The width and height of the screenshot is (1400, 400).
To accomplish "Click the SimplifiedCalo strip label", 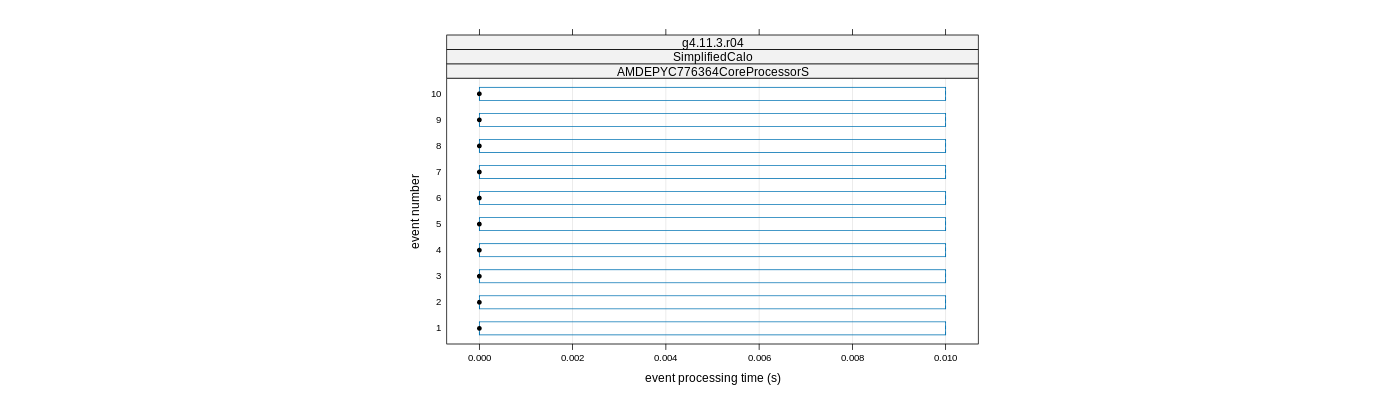I will 712,57.
